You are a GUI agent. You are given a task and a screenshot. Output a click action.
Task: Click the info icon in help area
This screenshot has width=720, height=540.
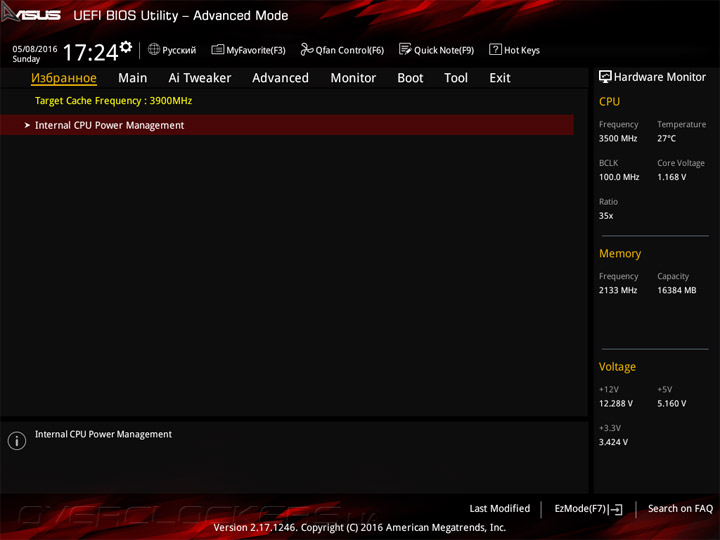[17, 441]
